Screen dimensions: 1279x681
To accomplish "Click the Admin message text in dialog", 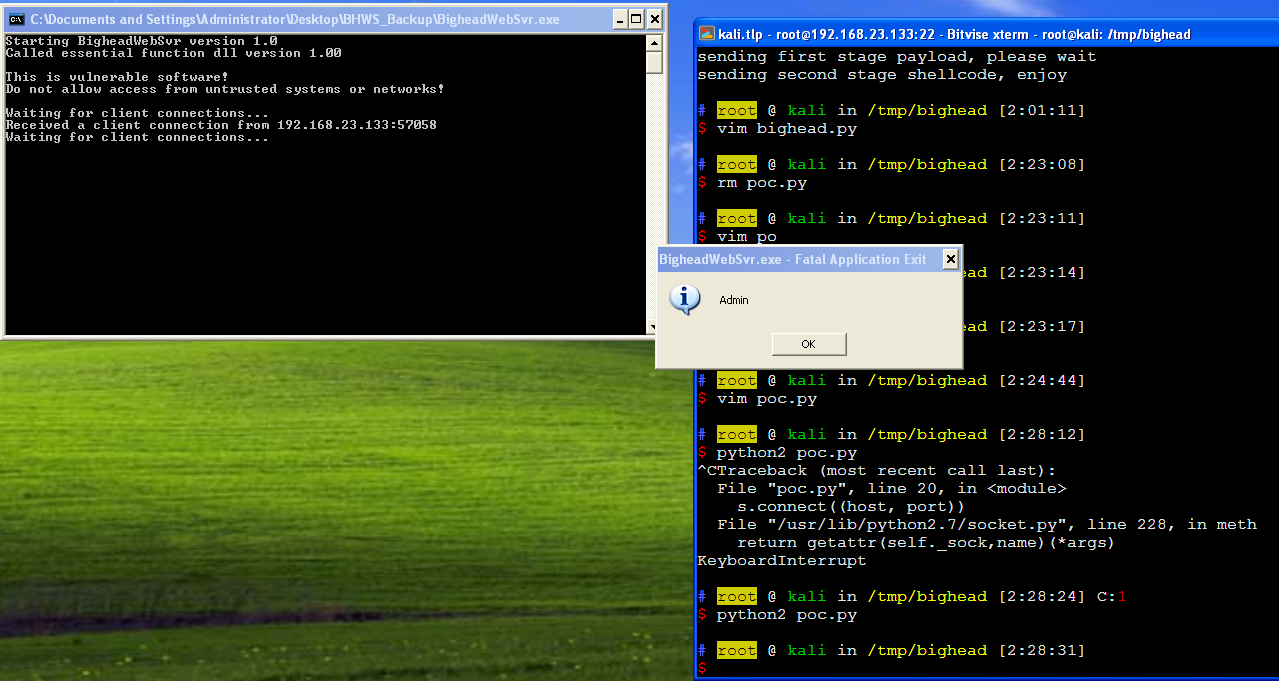I will coord(733,300).
